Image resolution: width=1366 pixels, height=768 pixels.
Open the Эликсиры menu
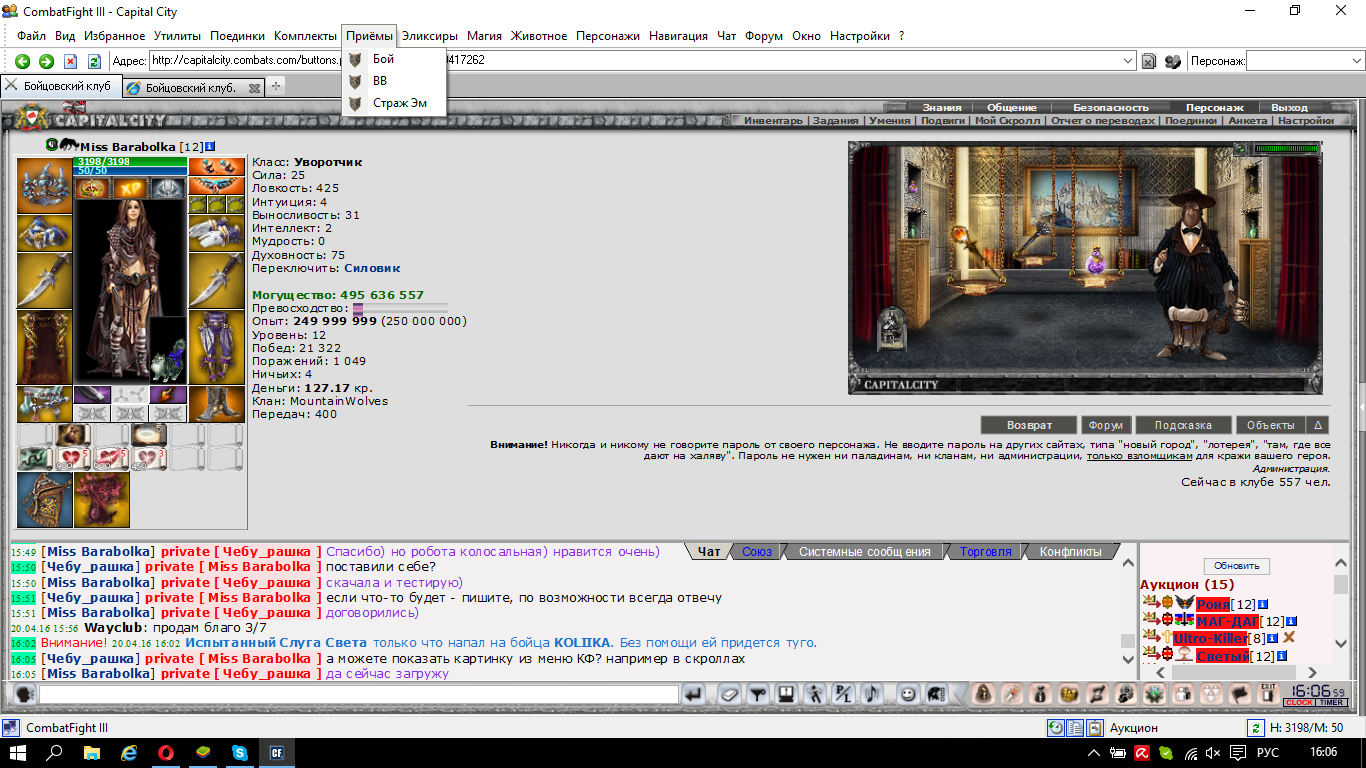click(430, 36)
